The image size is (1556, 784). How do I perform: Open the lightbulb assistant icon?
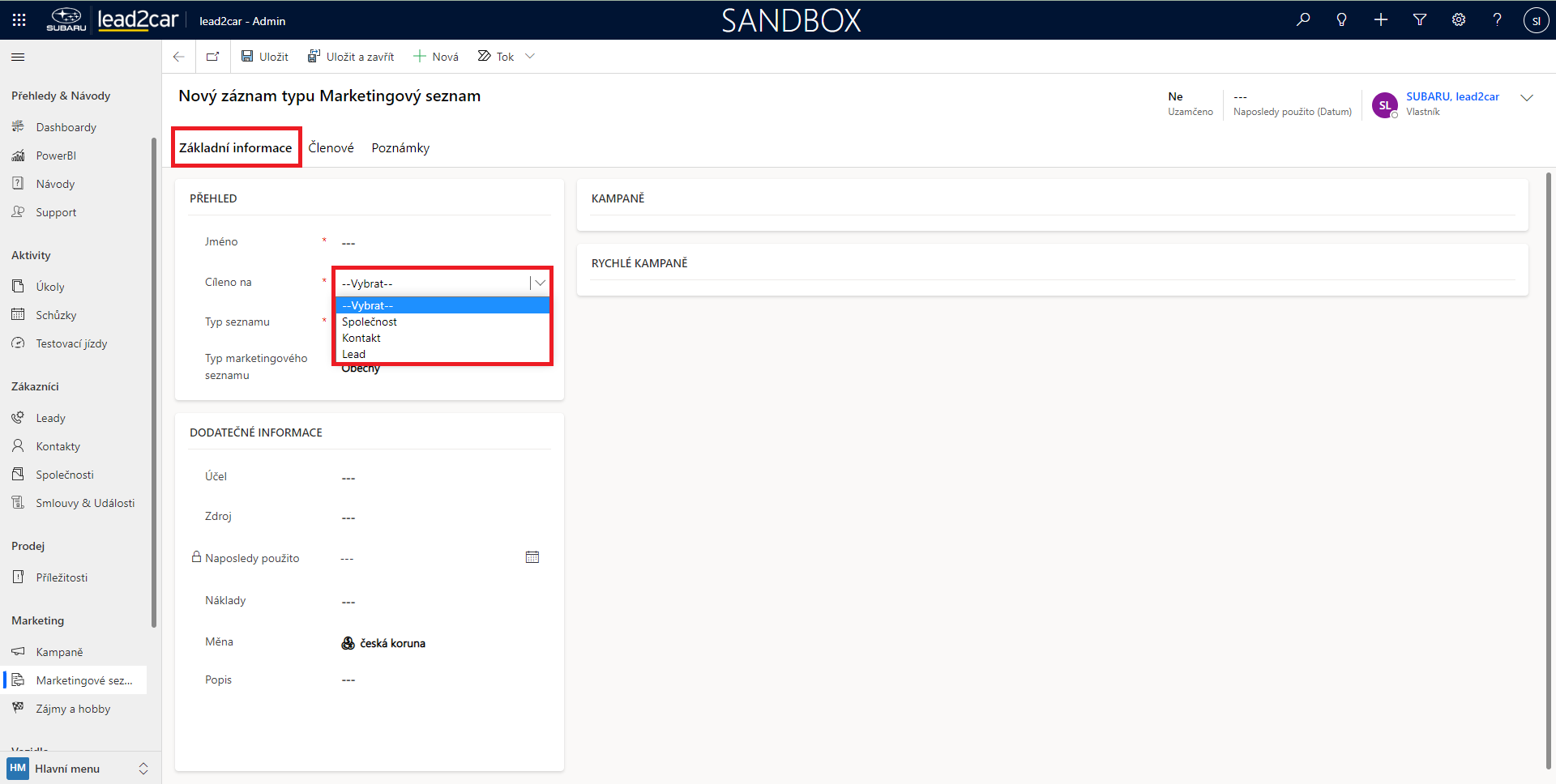click(x=1342, y=20)
